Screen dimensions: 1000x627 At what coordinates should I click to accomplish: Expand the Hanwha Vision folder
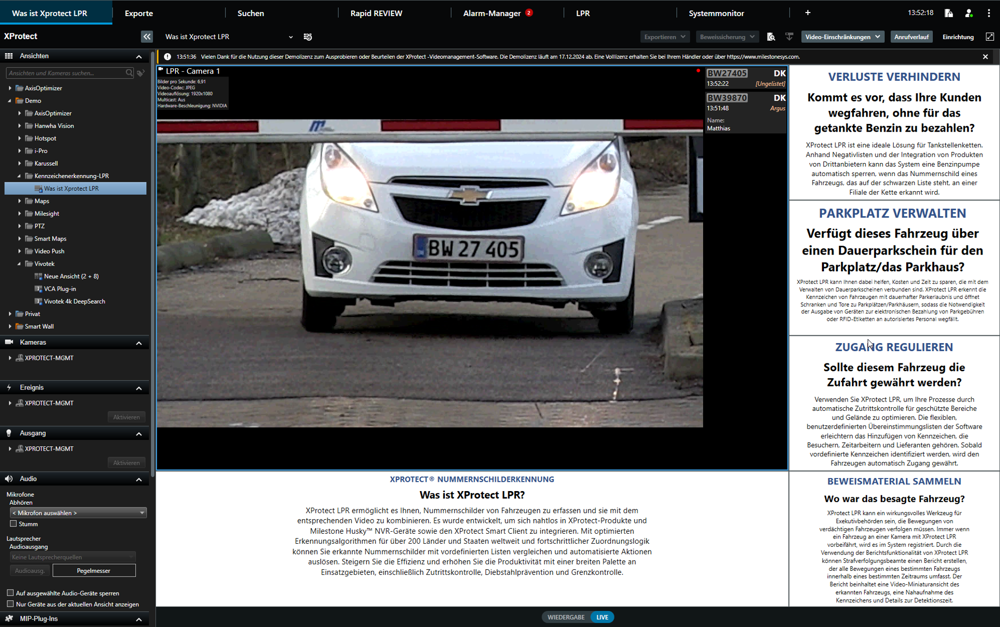[x=19, y=126]
